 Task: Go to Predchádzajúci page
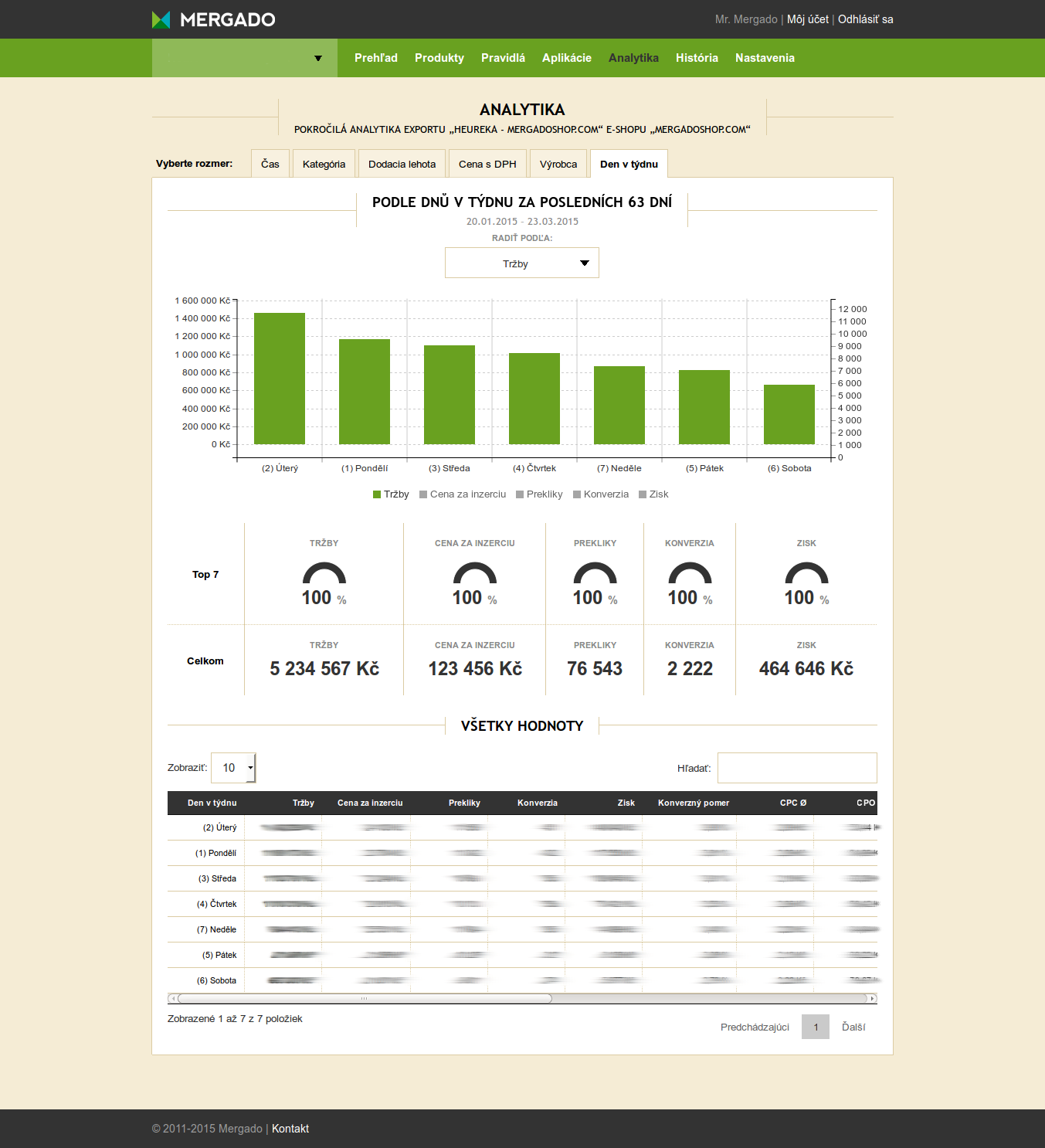[x=755, y=1027]
